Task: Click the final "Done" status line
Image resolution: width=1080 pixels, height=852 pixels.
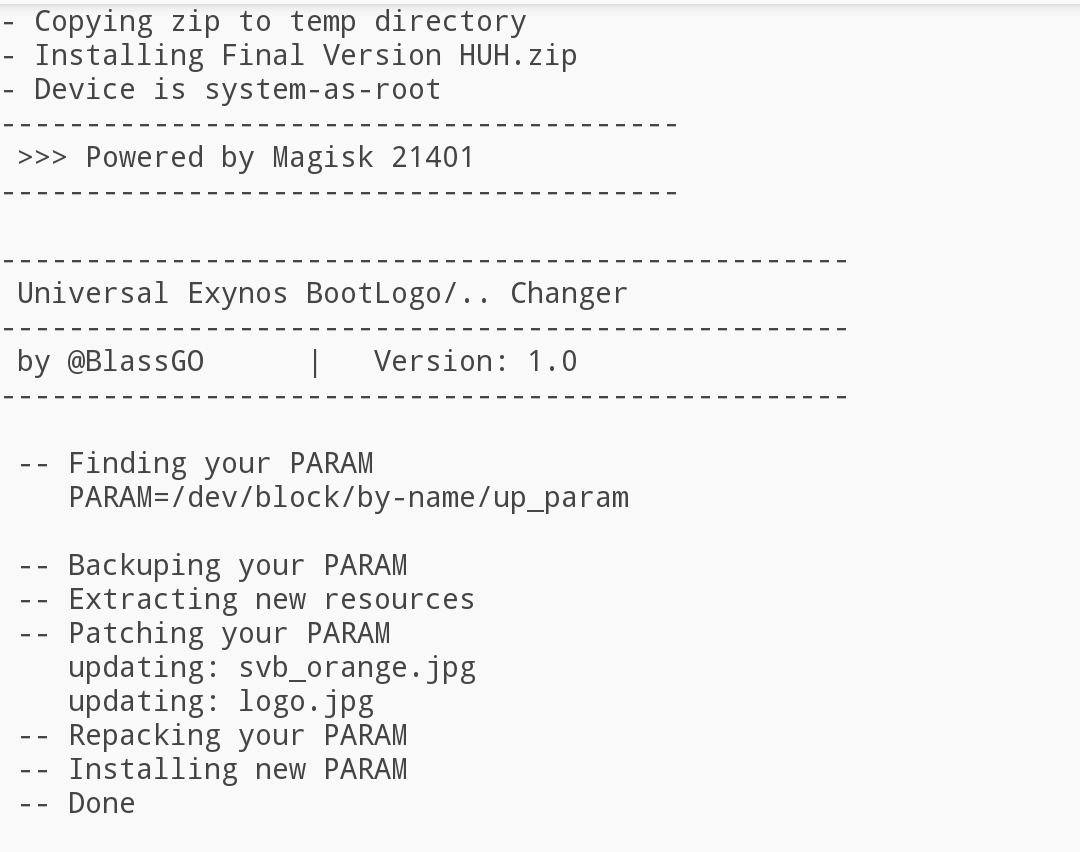Action: (x=101, y=803)
